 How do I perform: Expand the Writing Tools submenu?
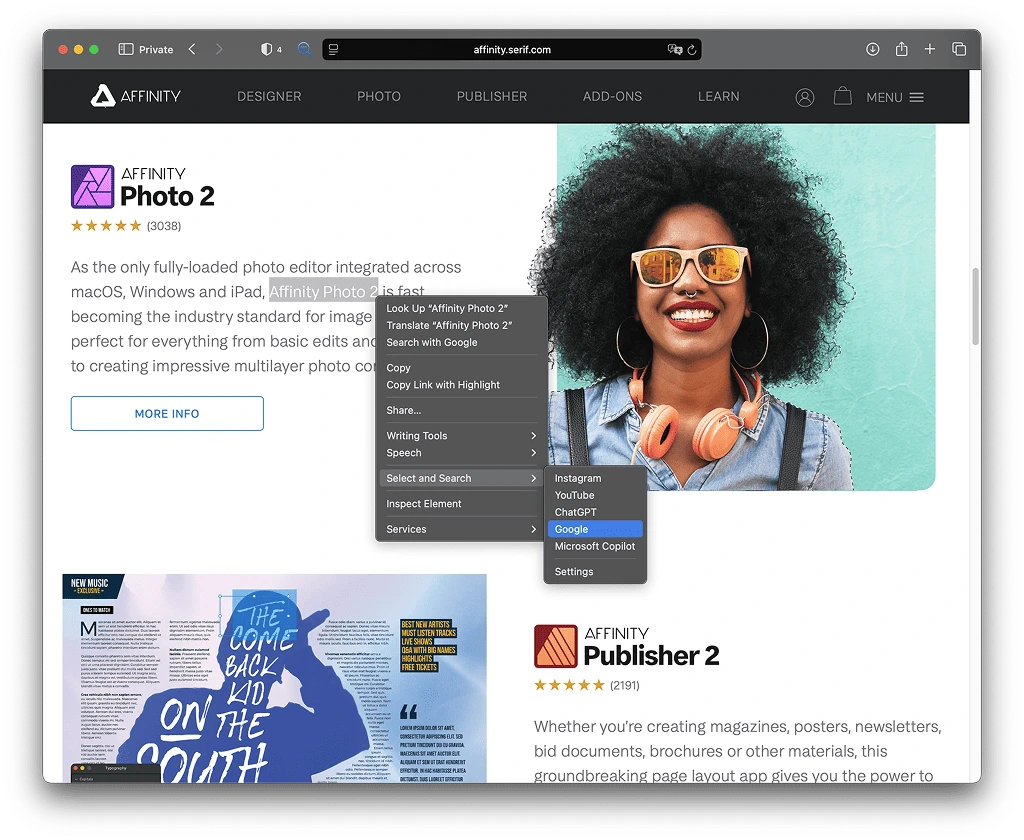(x=460, y=436)
